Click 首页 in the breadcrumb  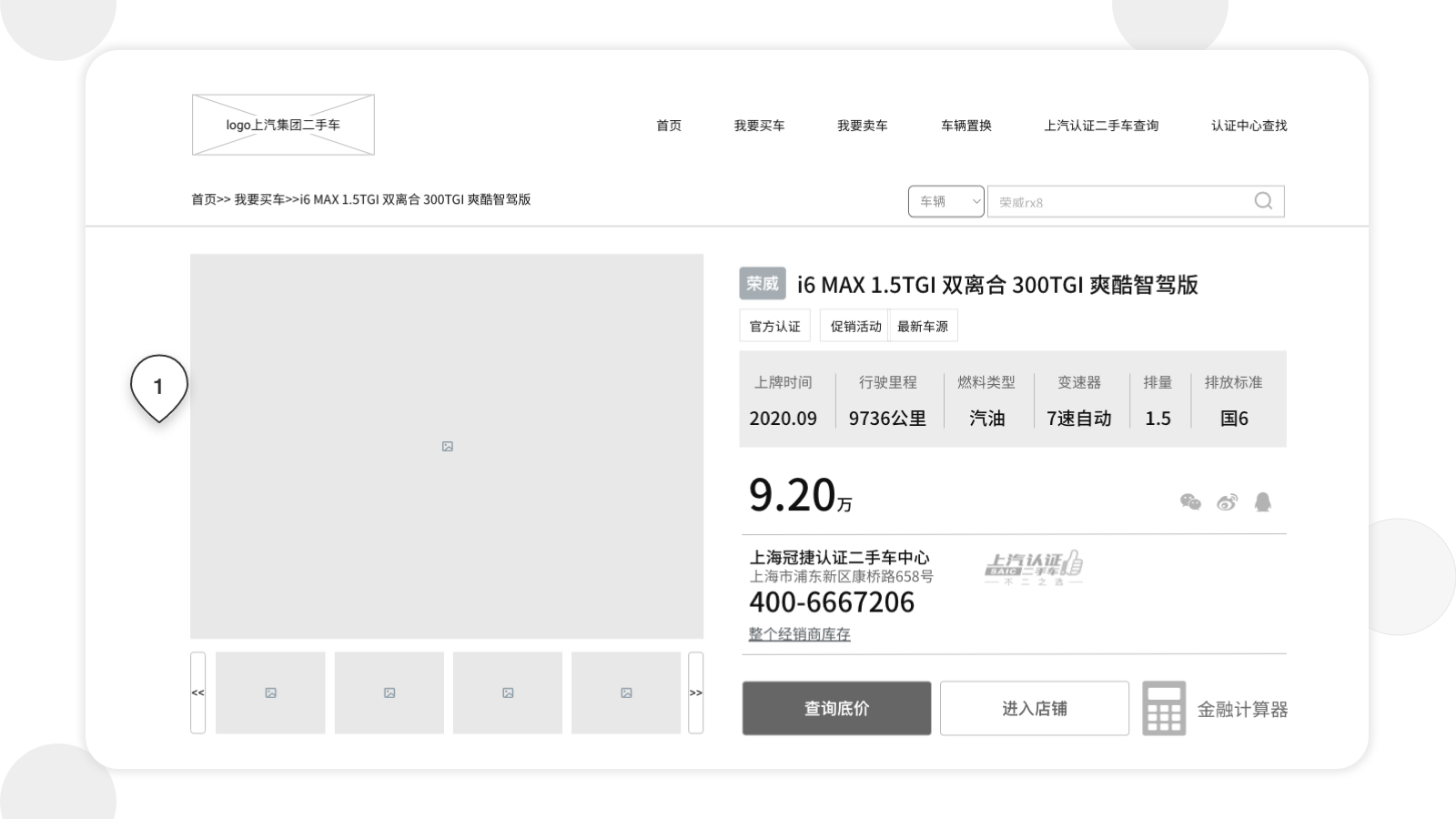(204, 199)
